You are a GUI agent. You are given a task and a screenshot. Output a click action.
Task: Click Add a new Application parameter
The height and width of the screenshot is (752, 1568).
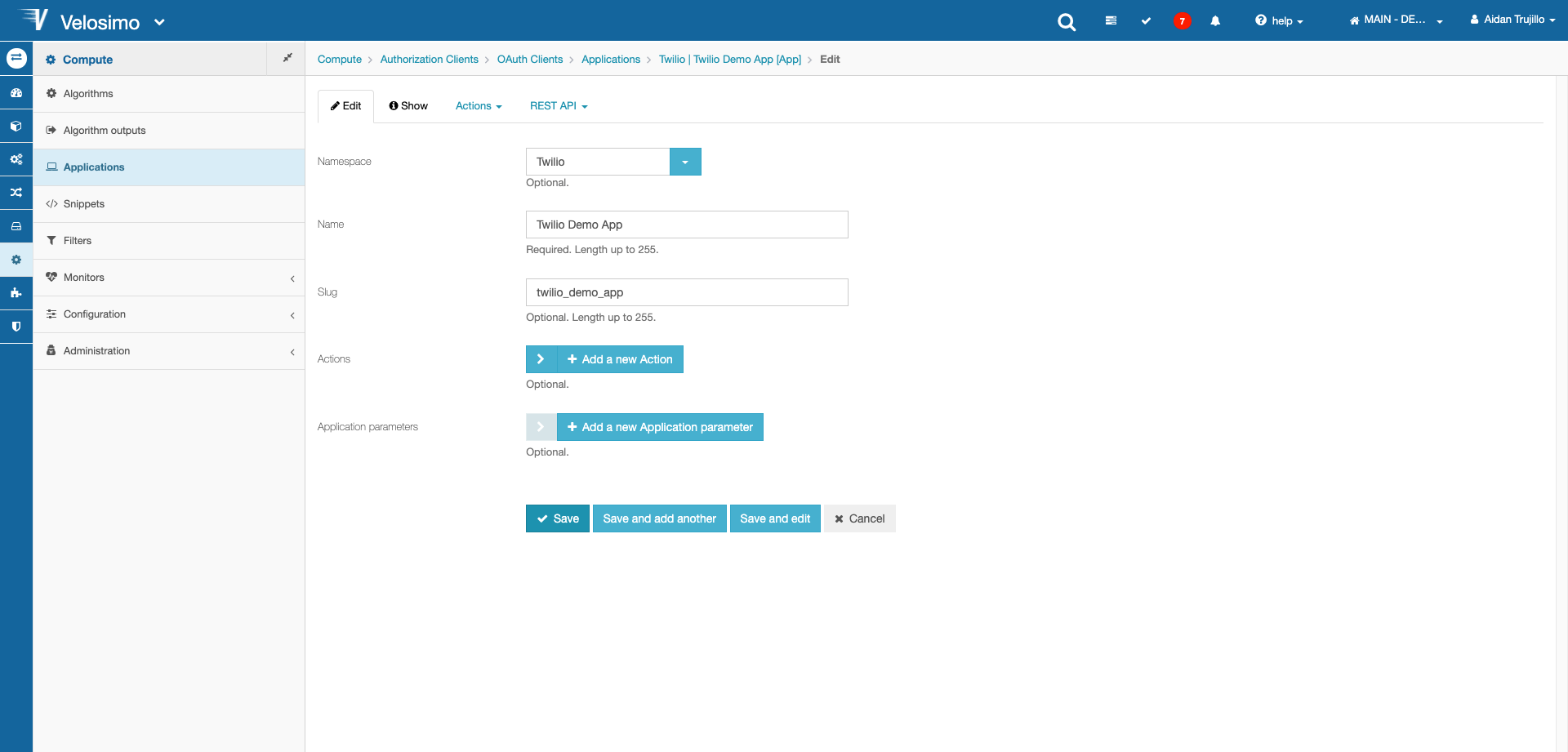click(x=660, y=427)
